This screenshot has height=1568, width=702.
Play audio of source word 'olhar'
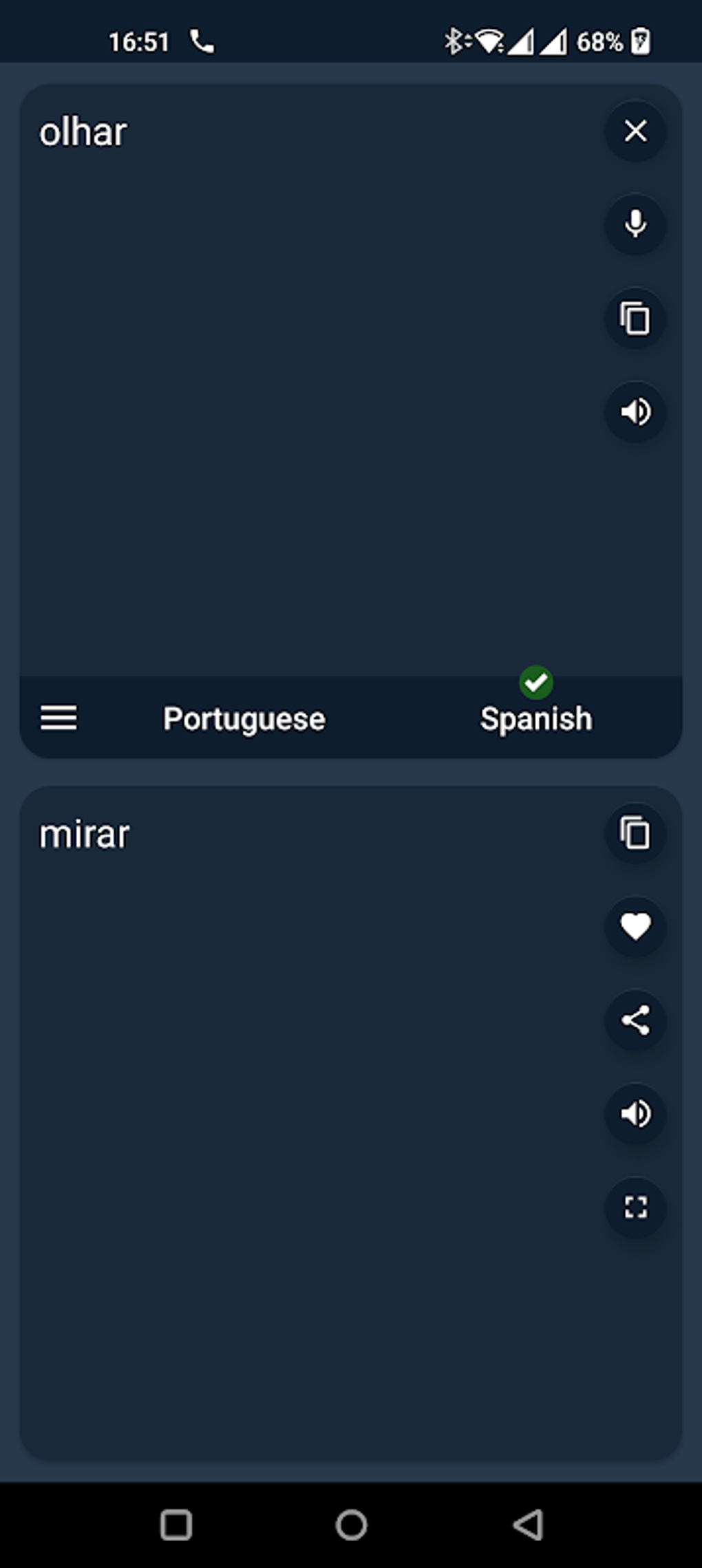point(635,412)
